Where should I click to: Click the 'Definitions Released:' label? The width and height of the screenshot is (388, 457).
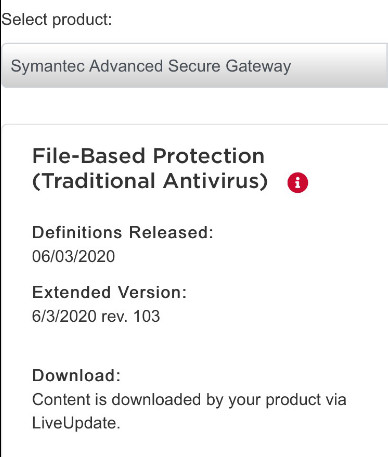[123, 232]
